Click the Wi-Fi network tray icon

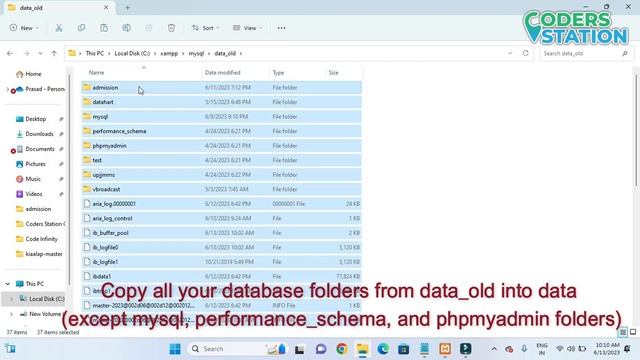coord(560,349)
